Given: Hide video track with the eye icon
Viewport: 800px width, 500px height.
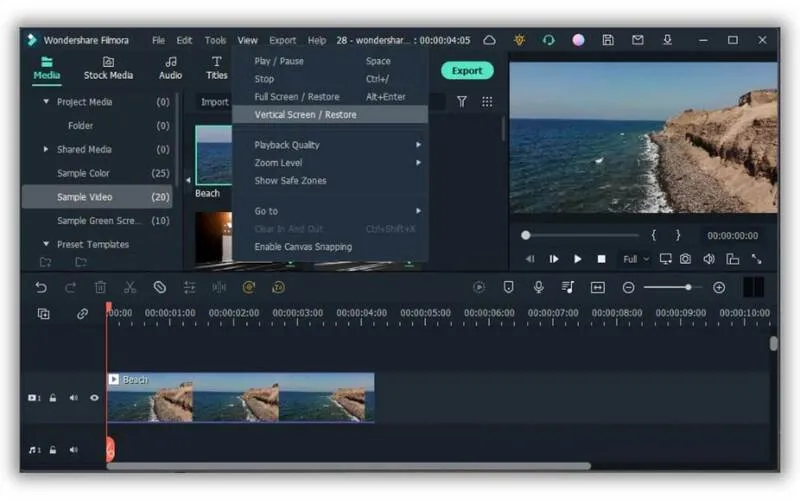Looking at the screenshot, I should point(95,398).
